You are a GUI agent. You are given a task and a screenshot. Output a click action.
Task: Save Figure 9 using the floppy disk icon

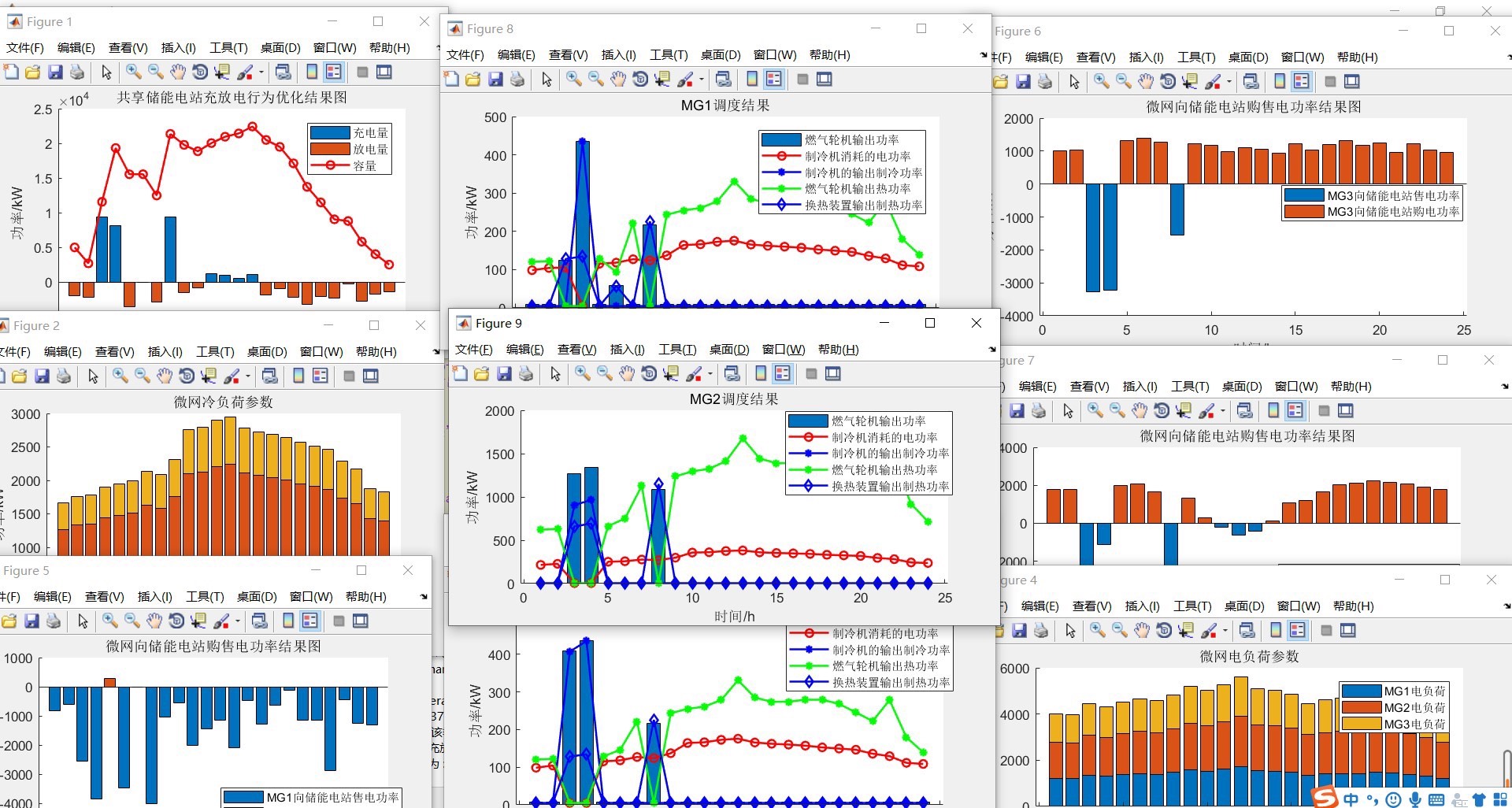click(504, 373)
